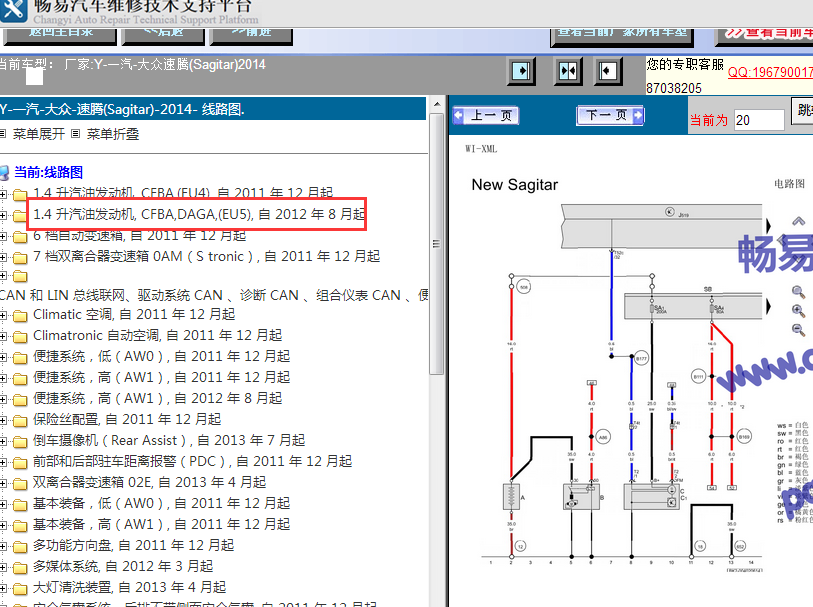Click the split both panes layout icon
Screen dimensions: 813x607
click(568, 70)
